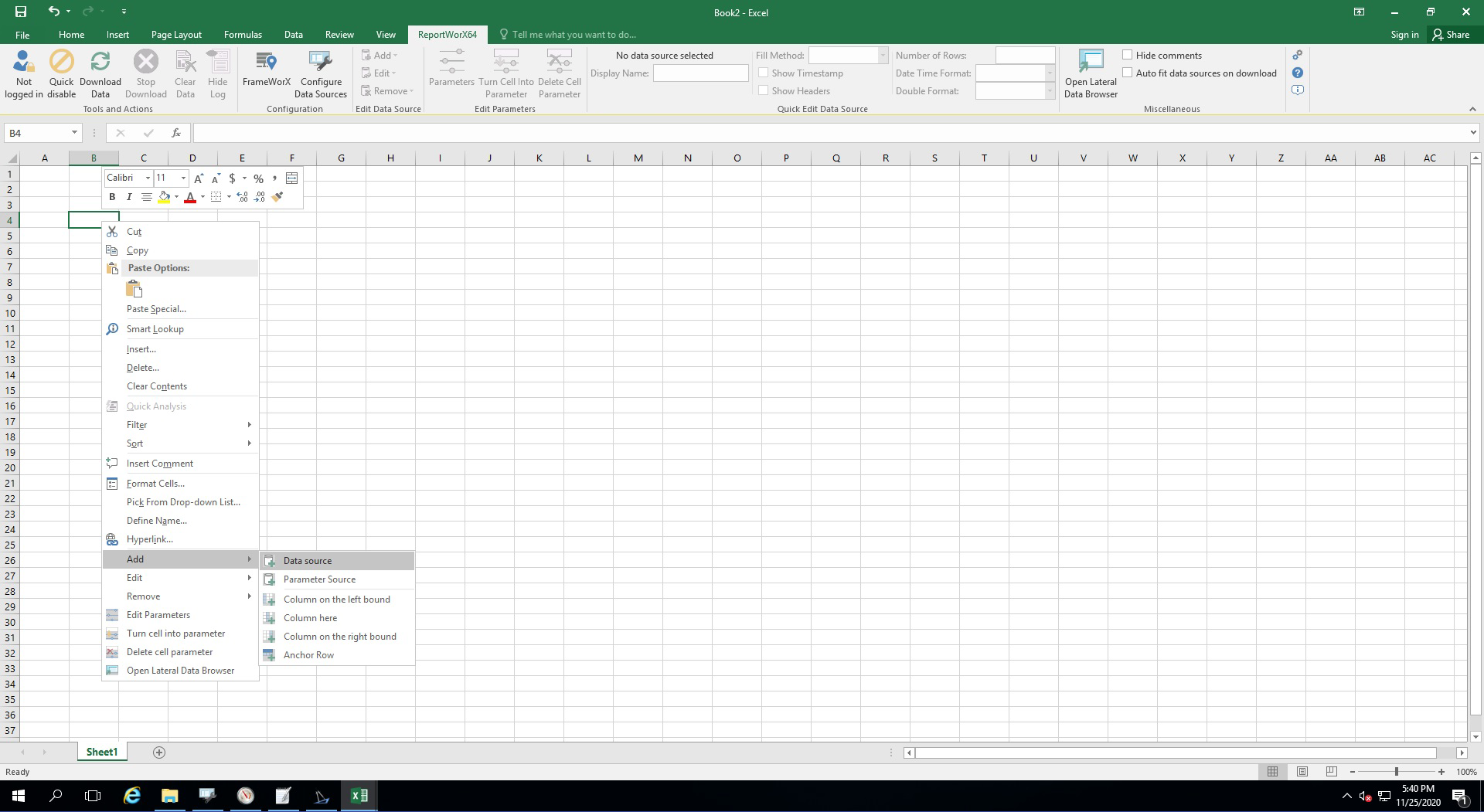Select Data source from Add submenu
Image resolution: width=1484 pixels, height=812 pixels.
pos(308,561)
